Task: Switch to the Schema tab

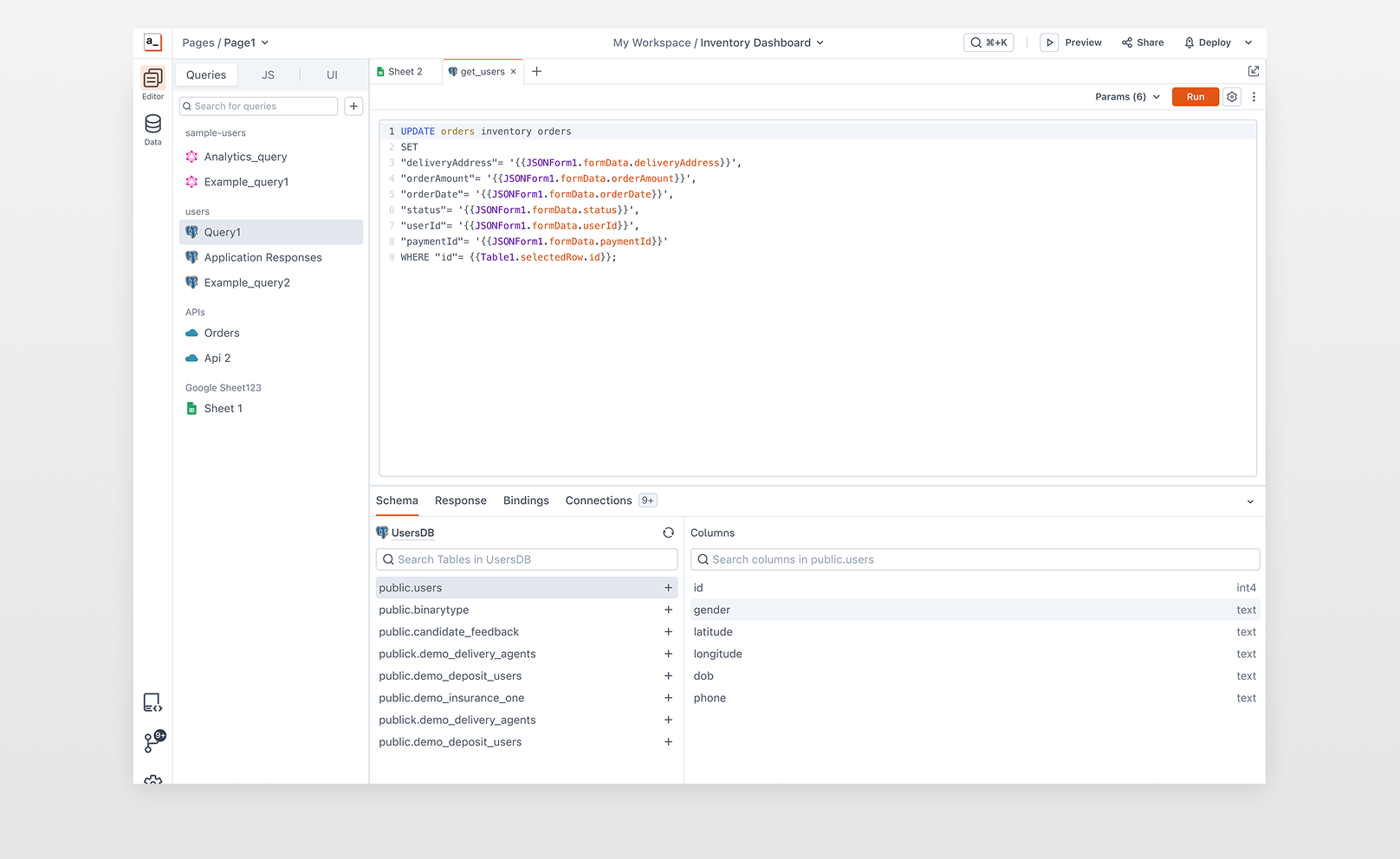Action: pyautogui.click(x=397, y=501)
